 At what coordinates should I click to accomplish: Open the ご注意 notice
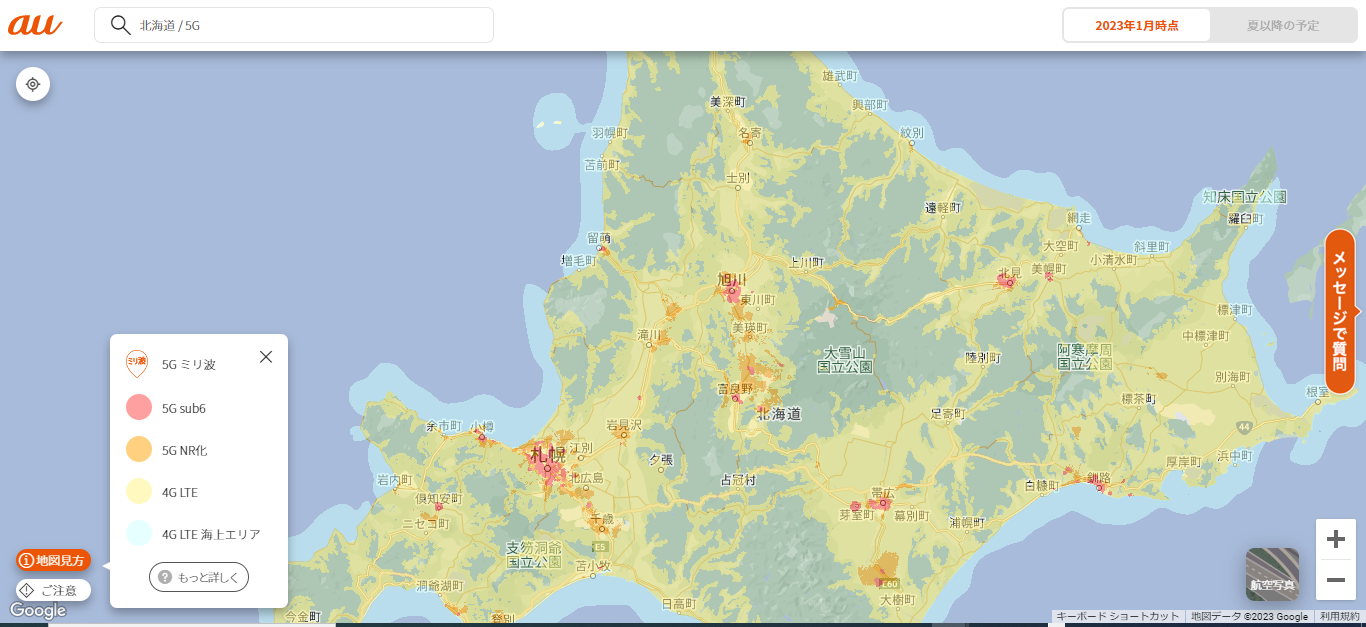click(53, 590)
